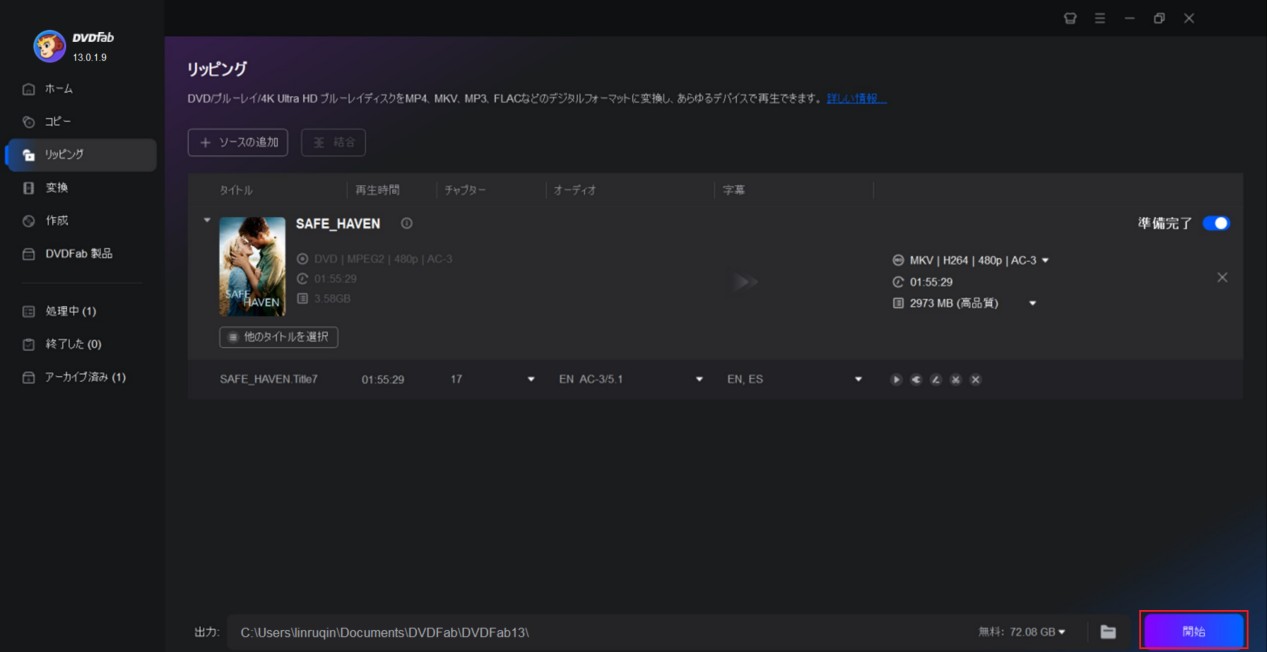Open the 詳しい情報 link
The height and width of the screenshot is (652, 1267).
coord(856,99)
